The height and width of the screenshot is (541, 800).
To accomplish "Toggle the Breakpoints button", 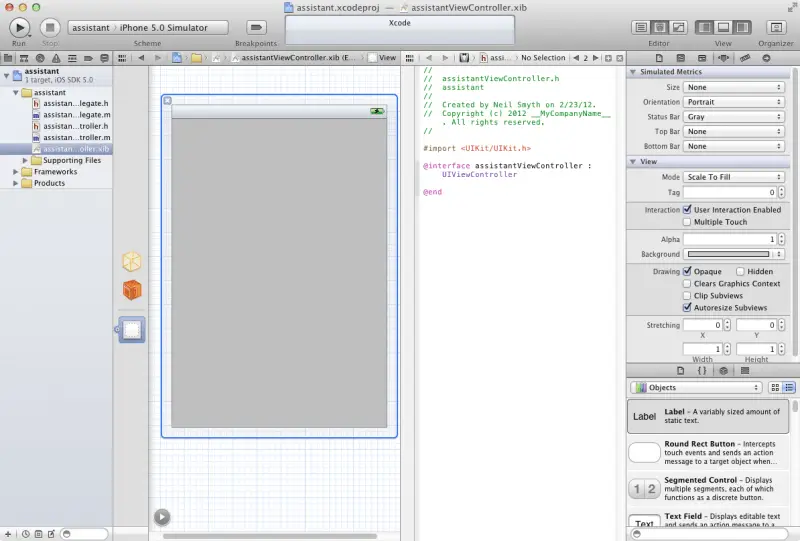I will point(256,27).
